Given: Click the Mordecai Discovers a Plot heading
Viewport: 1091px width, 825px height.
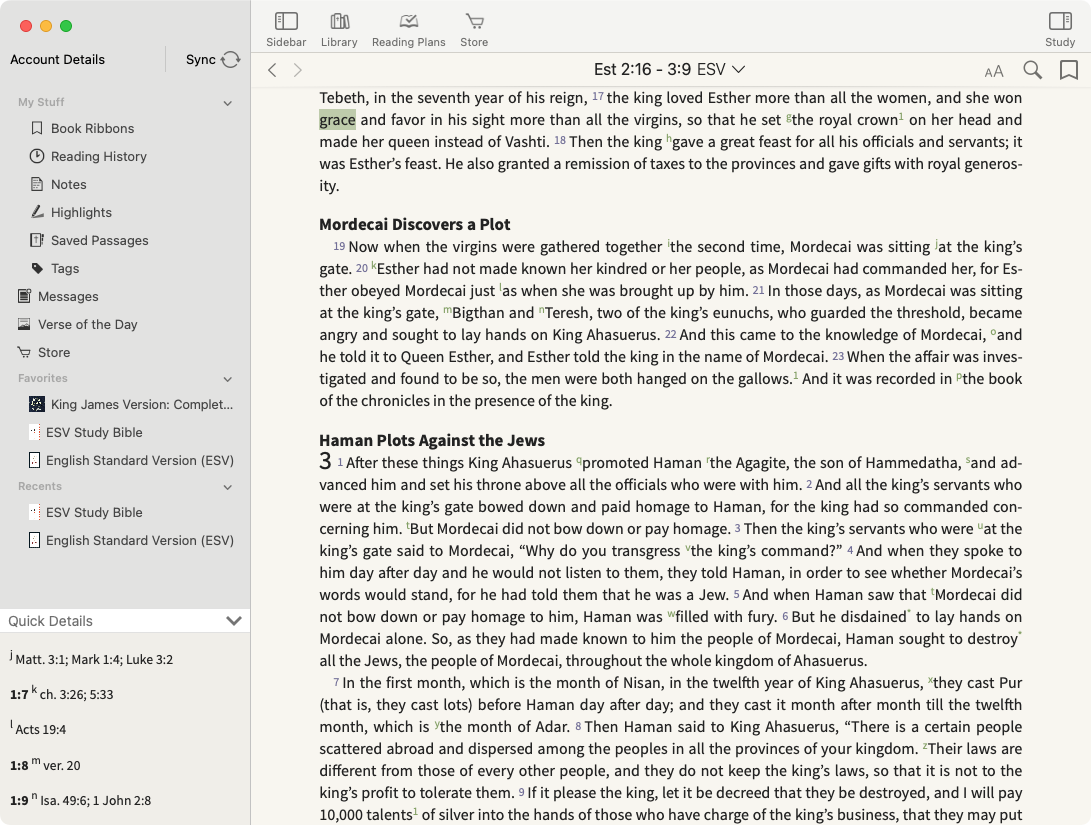Looking at the screenshot, I should pos(415,224).
